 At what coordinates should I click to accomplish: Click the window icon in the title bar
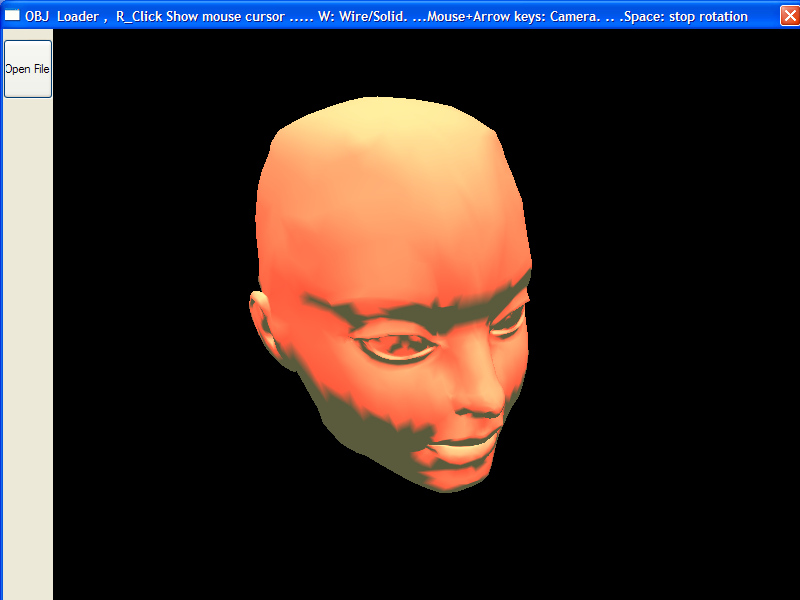12,15
